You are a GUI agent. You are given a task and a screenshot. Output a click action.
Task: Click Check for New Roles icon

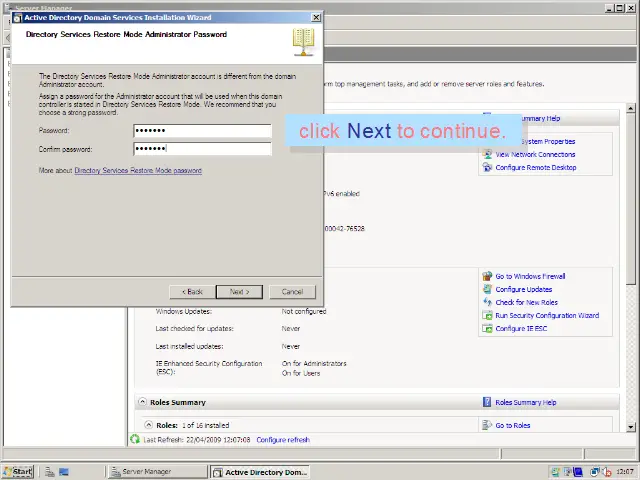(487, 302)
